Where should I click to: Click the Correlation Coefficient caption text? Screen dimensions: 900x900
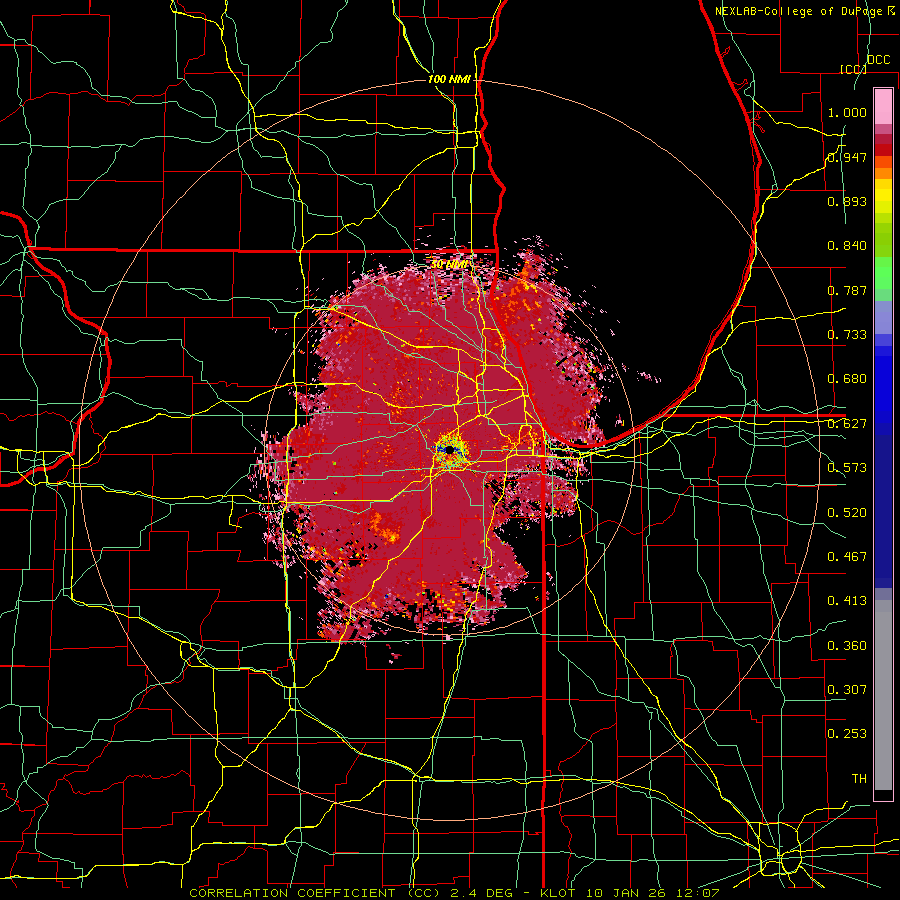454,893
